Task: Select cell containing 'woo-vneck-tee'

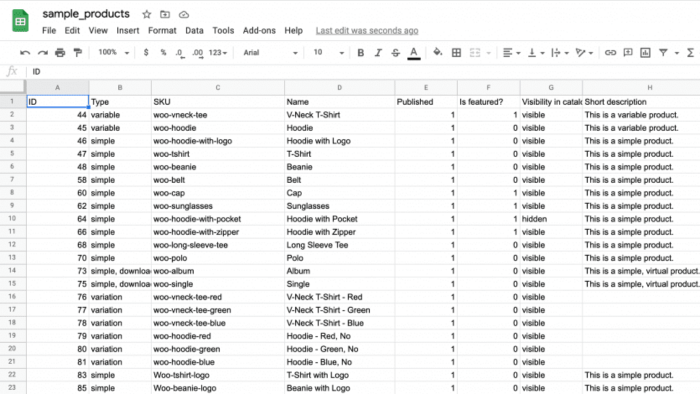Action: [x=218, y=115]
